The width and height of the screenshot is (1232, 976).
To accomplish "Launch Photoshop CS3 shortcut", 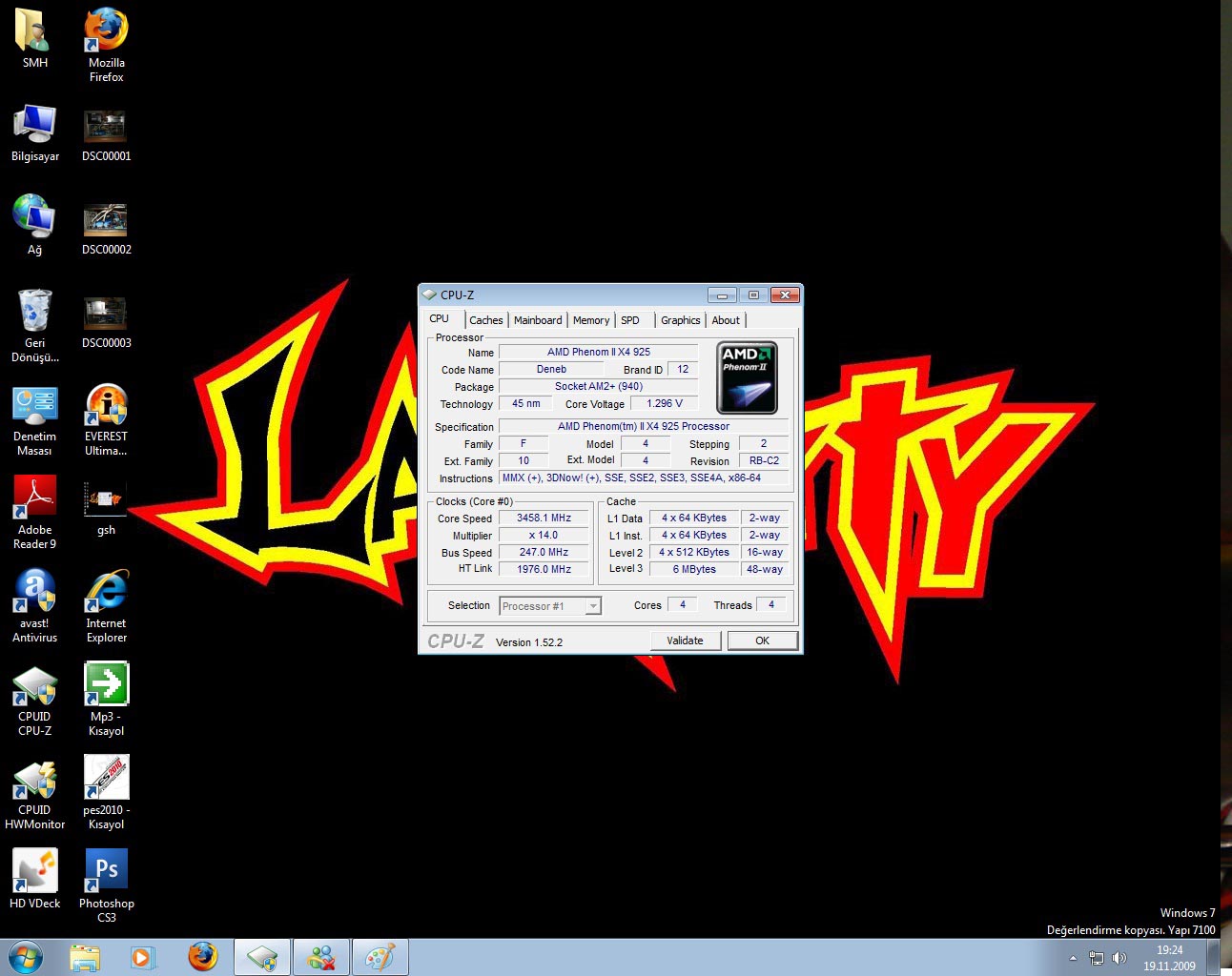I will (x=106, y=886).
